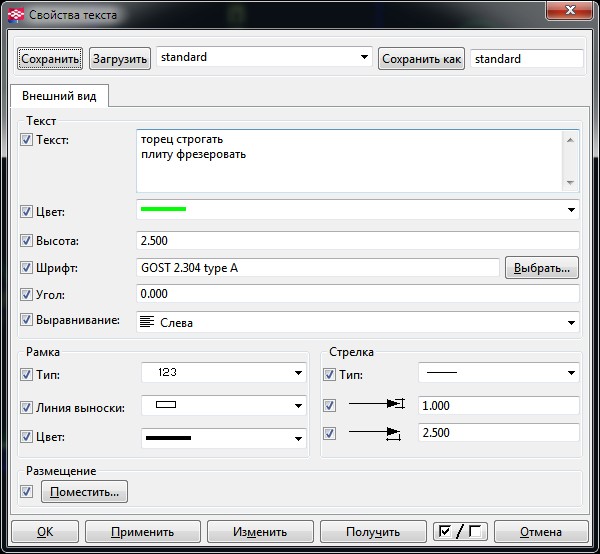Click the arrow width icon beside 2.500

pos(375,433)
